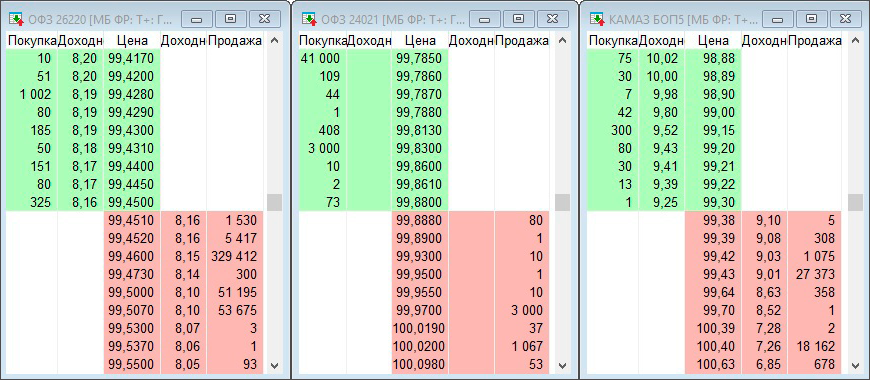Screen dimensions: 870x380
Task: Click Продажа column header in ОФЗ 26220
Action: pyautogui.click(x=236, y=40)
